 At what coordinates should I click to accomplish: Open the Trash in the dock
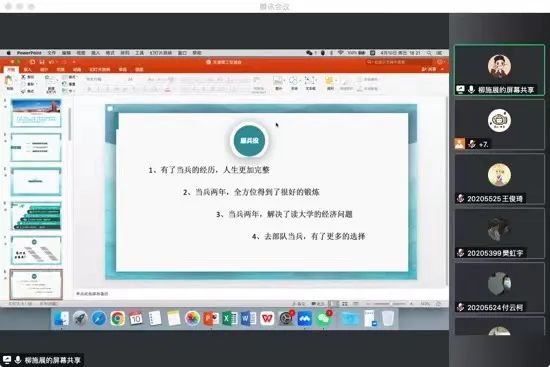coord(388,319)
